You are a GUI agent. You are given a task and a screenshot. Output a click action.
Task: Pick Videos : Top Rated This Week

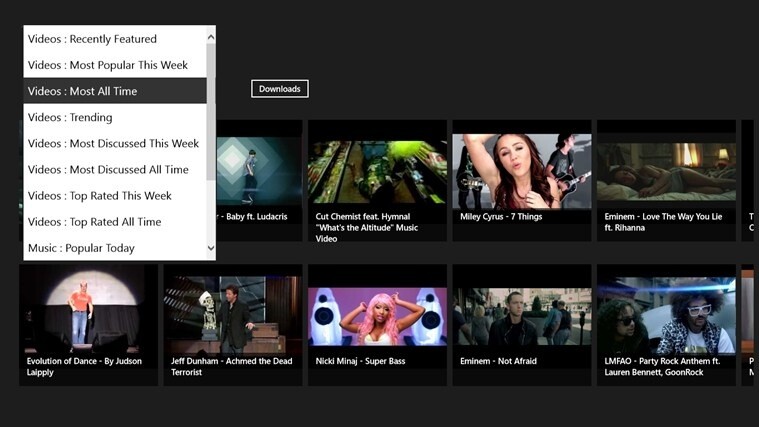pyautogui.click(x=100, y=196)
